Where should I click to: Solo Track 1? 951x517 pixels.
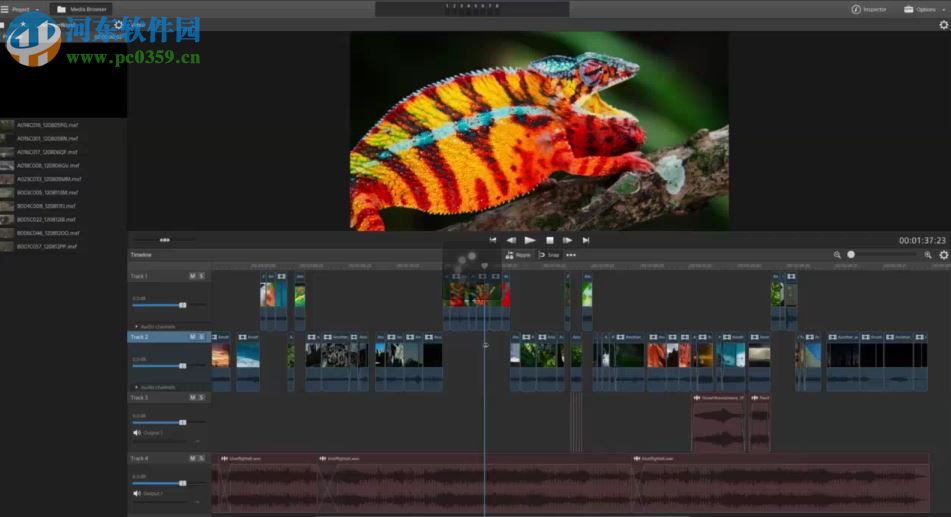pos(201,276)
